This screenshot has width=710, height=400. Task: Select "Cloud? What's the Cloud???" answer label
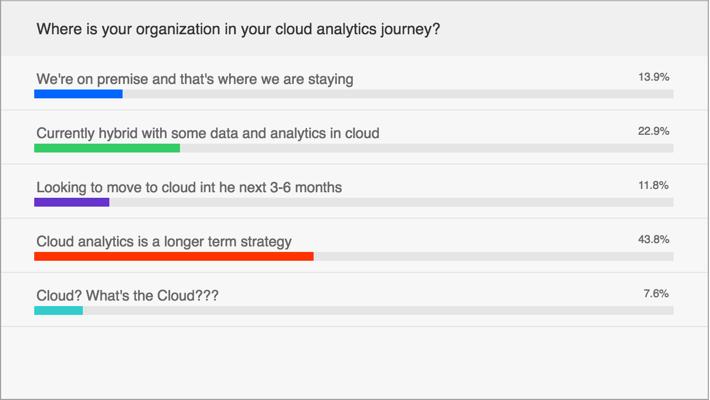tap(127, 294)
